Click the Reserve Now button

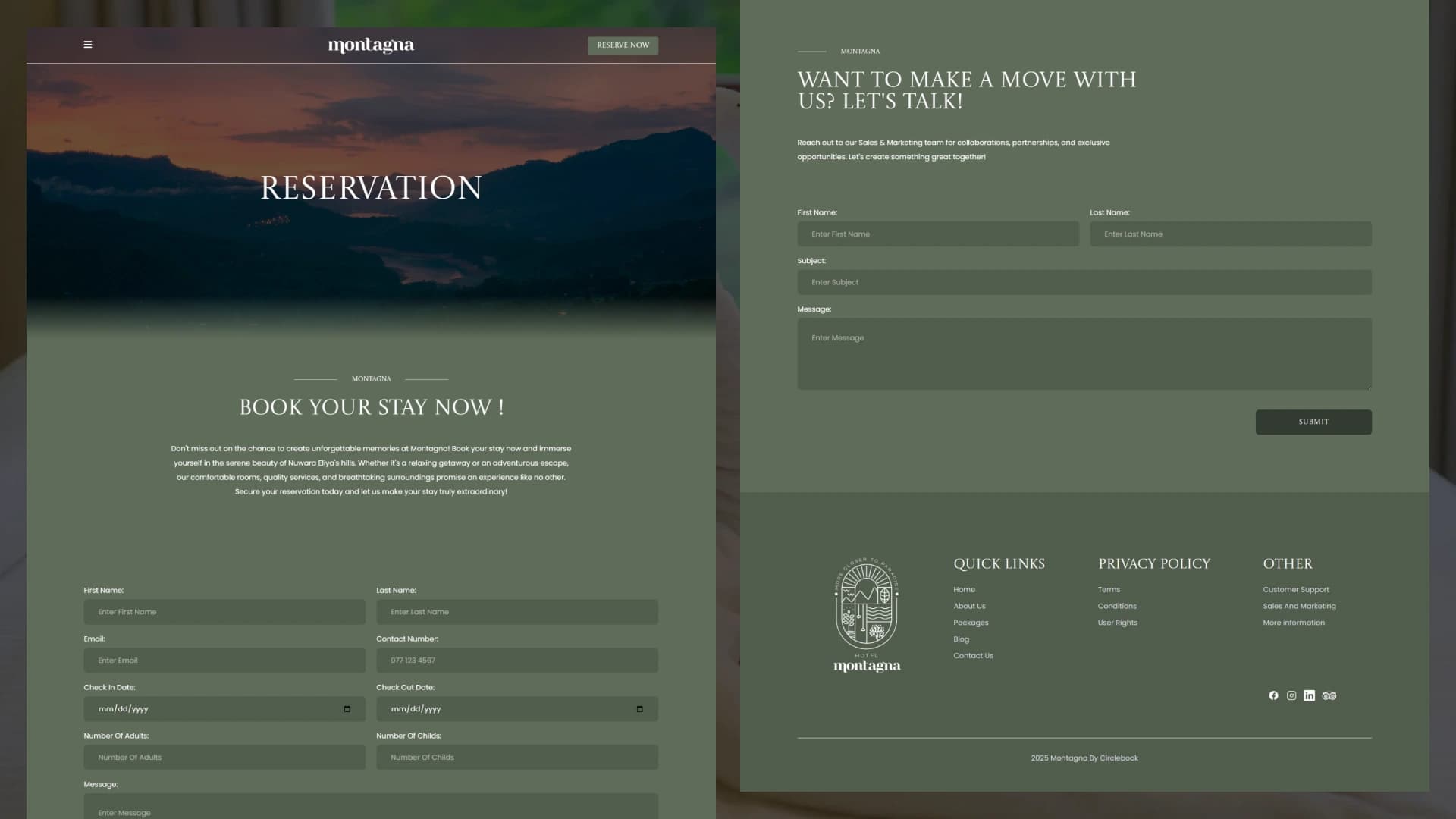click(x=623, y=45)
